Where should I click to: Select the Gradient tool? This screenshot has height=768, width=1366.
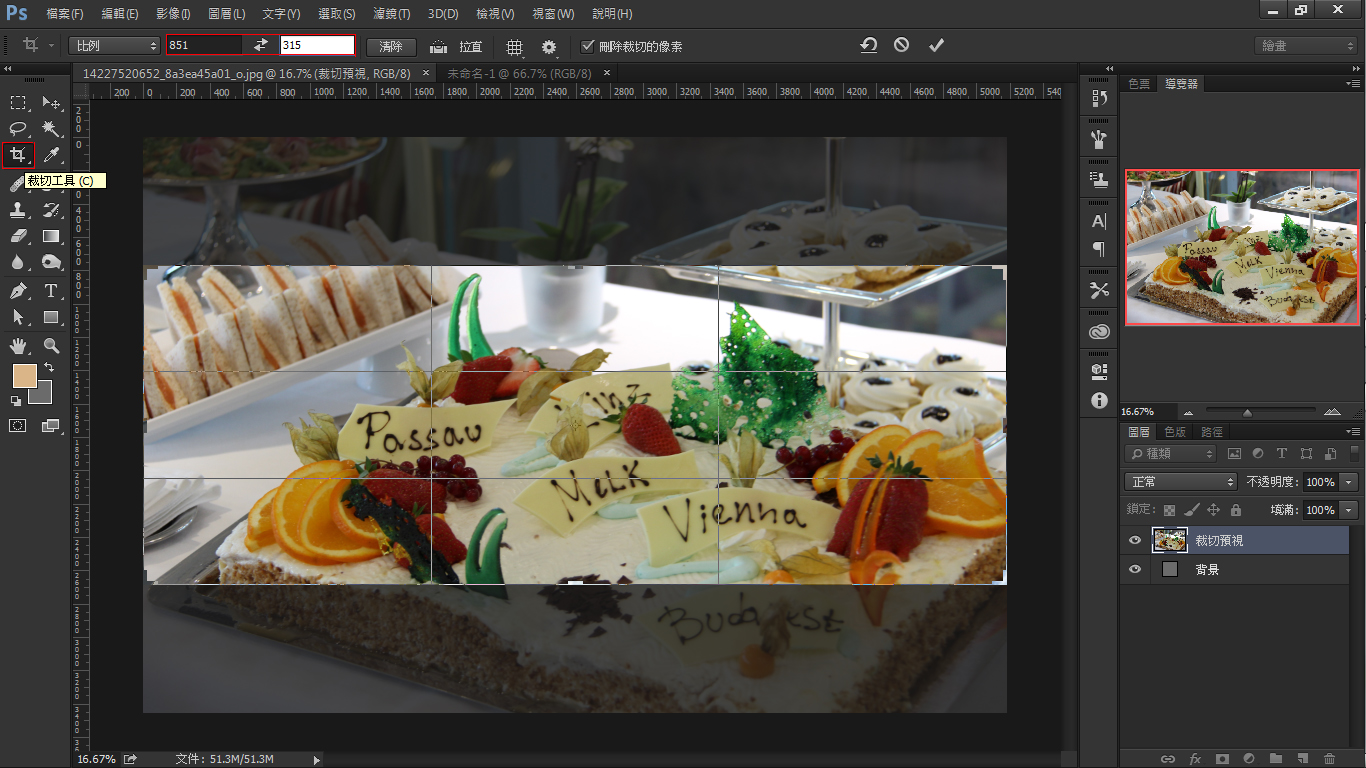[51, 236]
